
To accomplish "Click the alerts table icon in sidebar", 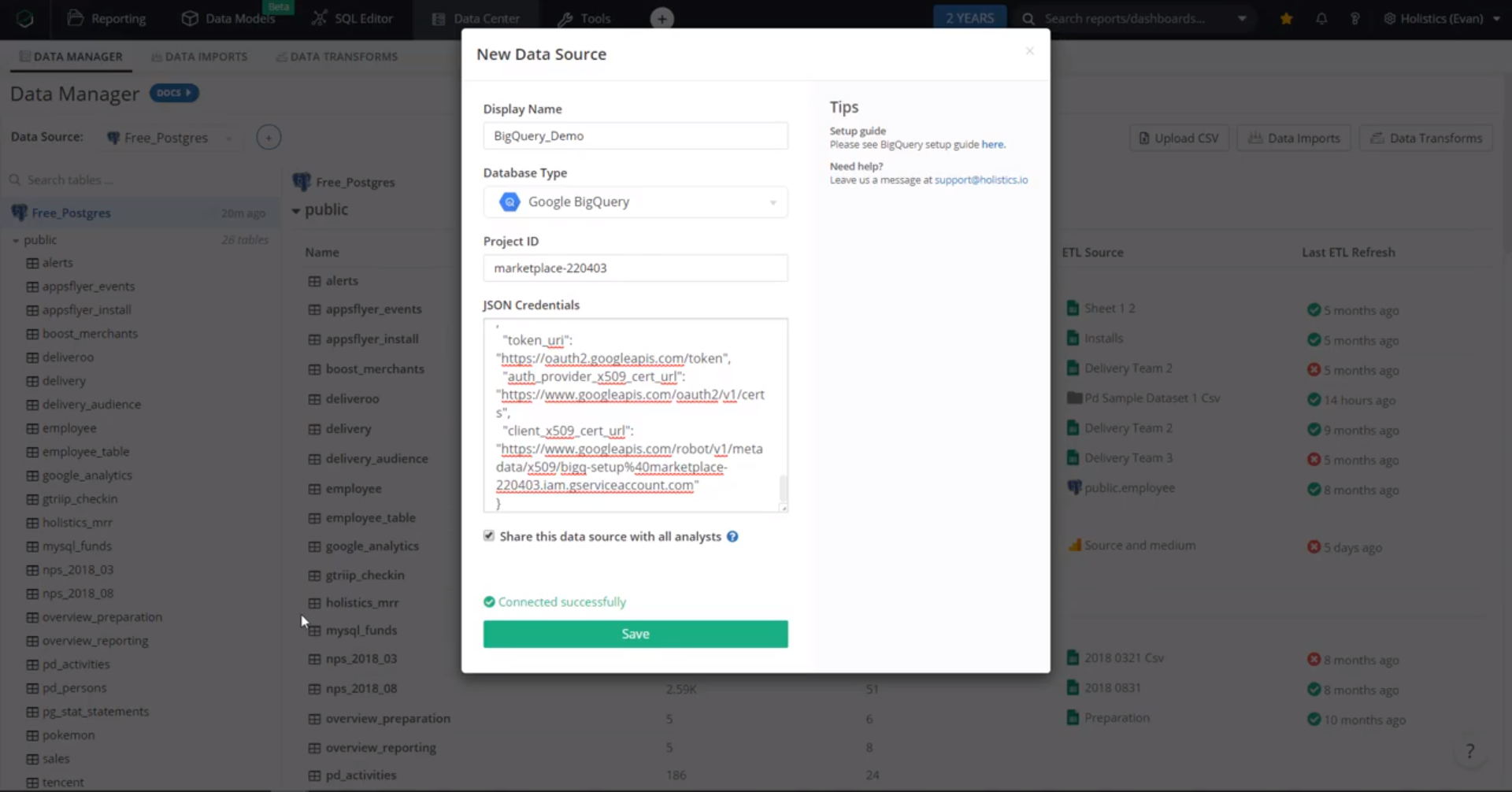I will (32, 263).
